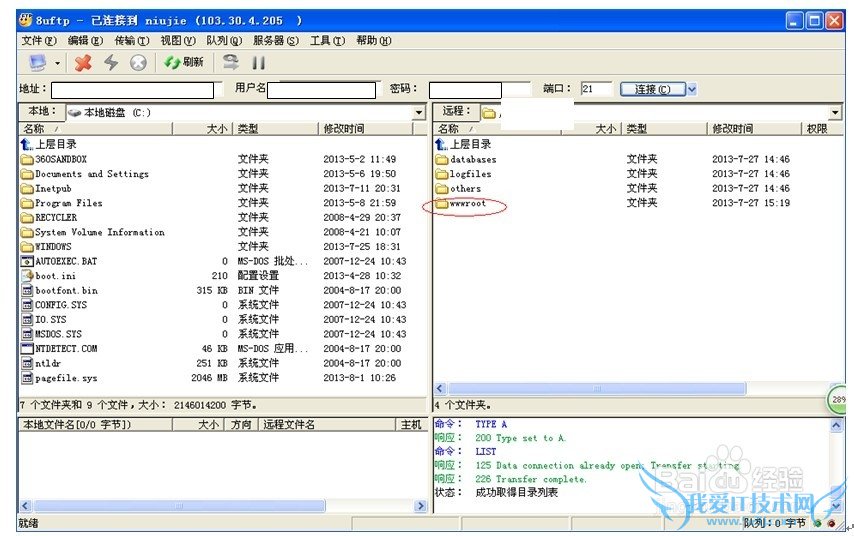Select the Program Files folder icon
Screen dimensions: 854x536
(27, 203)
